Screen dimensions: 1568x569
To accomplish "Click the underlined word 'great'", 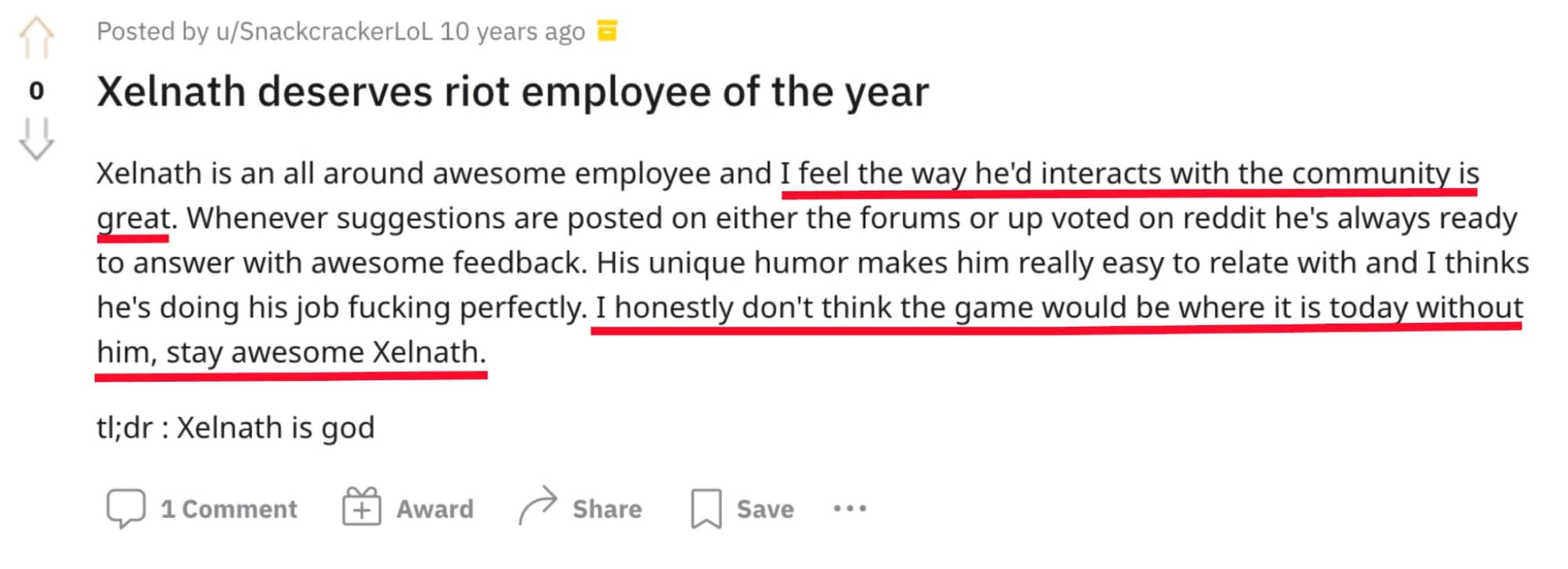I will click(133, 218).
